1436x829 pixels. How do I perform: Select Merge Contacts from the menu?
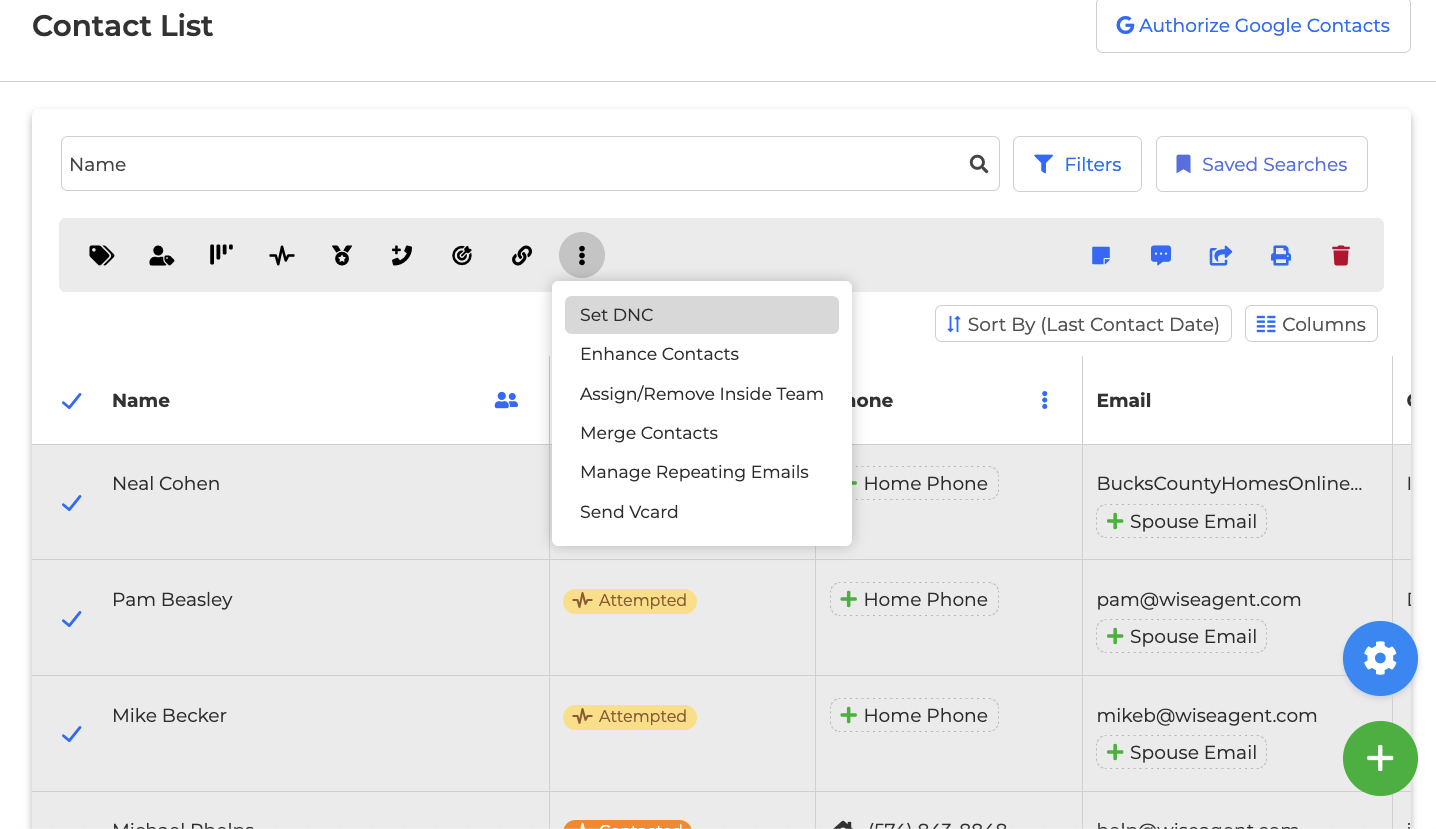pyautogui.click(x=702, y=433)
